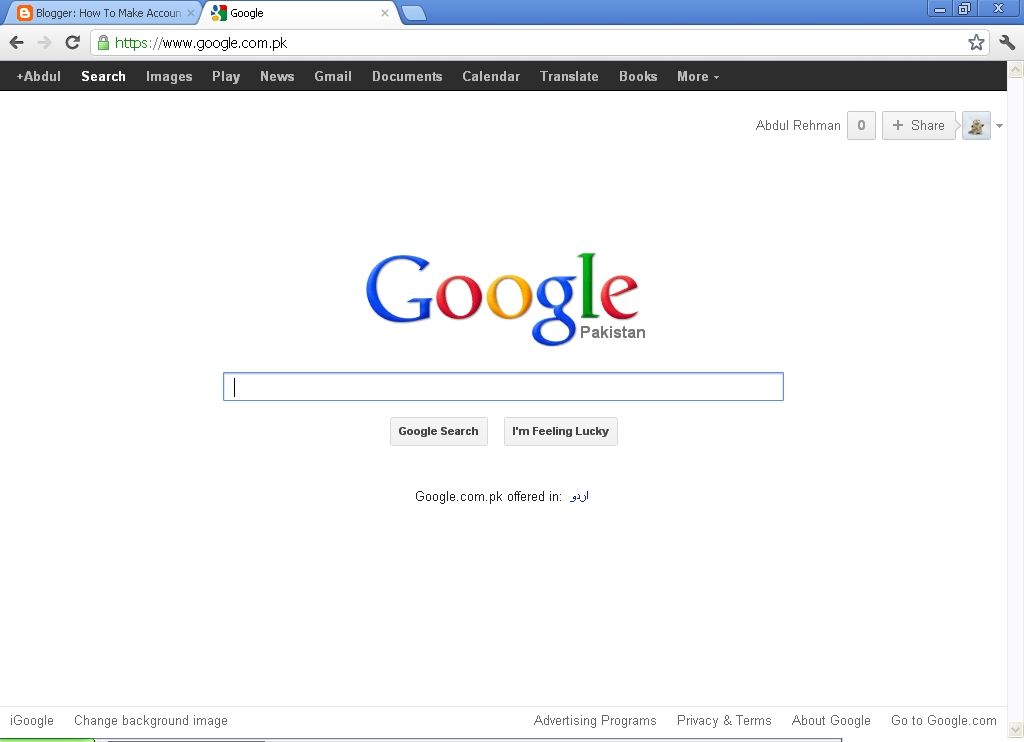This screenshot has height=742, width=1024.
Task: Switch to the Urdu language link
Action: click(579, 496)
